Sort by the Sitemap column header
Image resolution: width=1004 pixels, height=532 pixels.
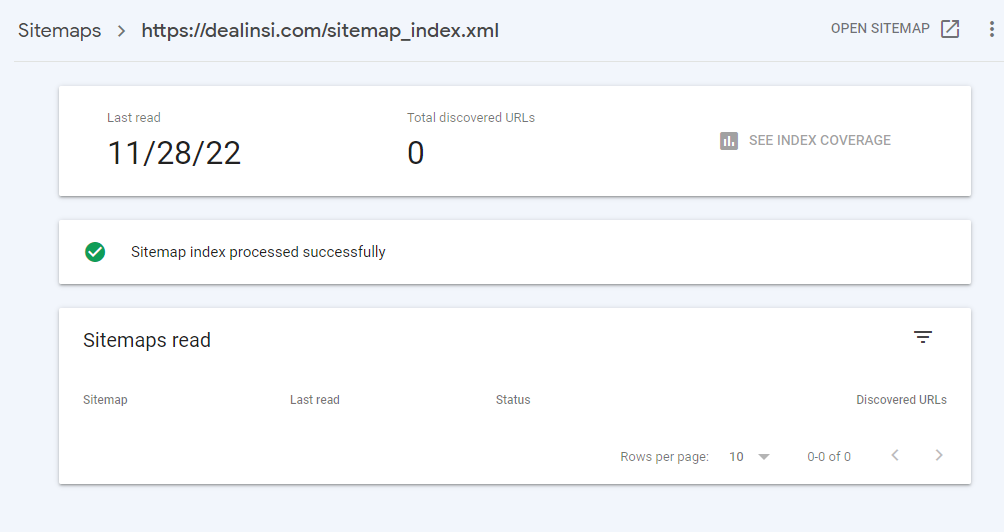tap(105, 399)
